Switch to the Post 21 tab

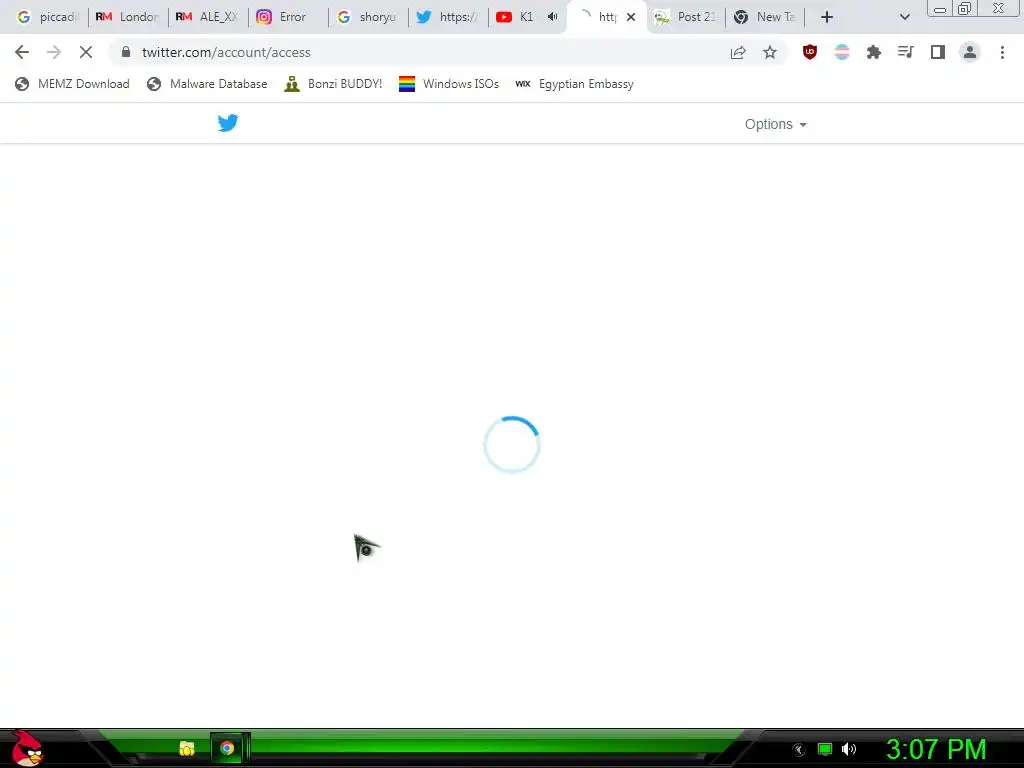tap(686, 17)
